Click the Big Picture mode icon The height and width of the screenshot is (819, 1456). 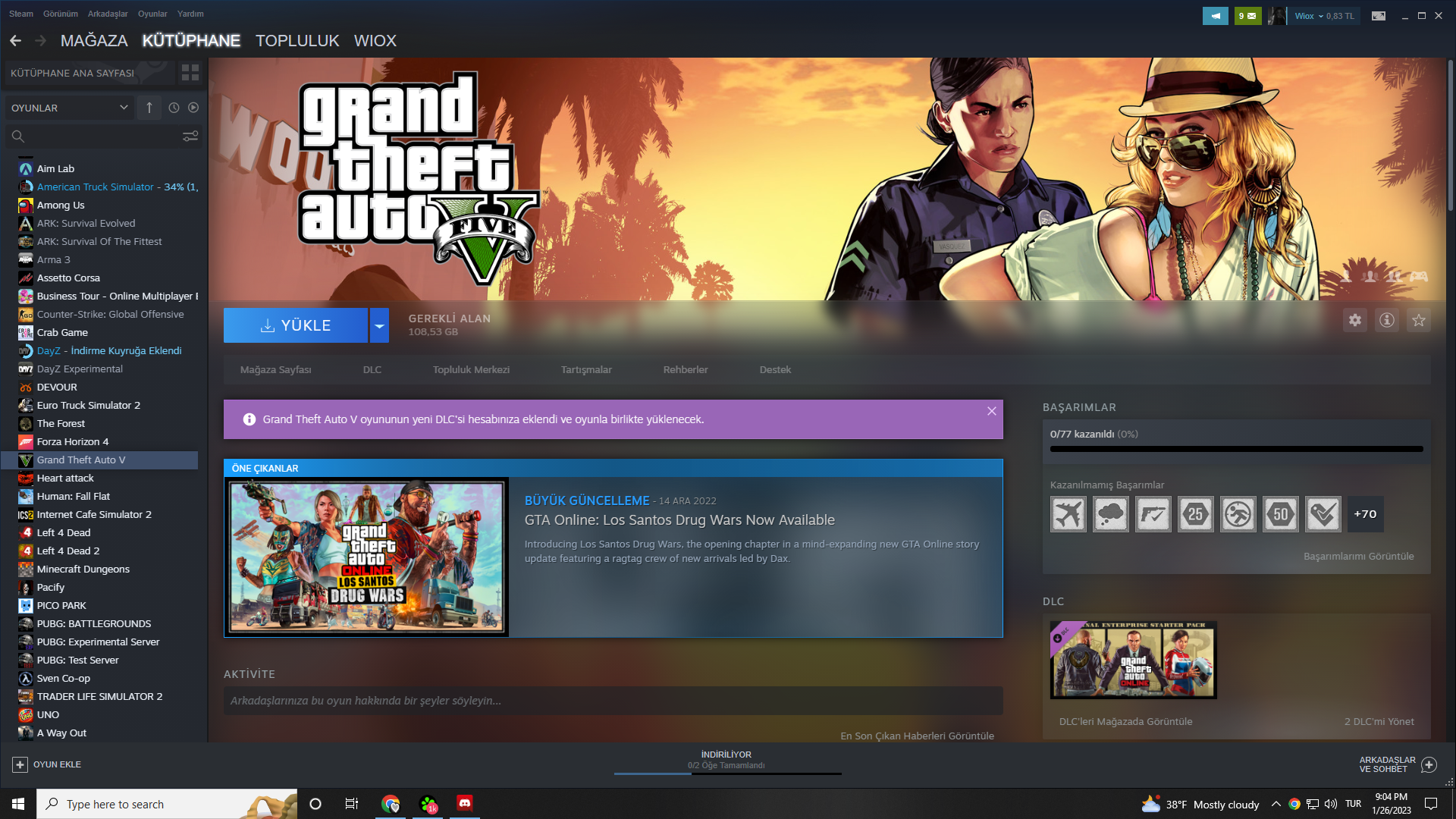point(1379,15)
